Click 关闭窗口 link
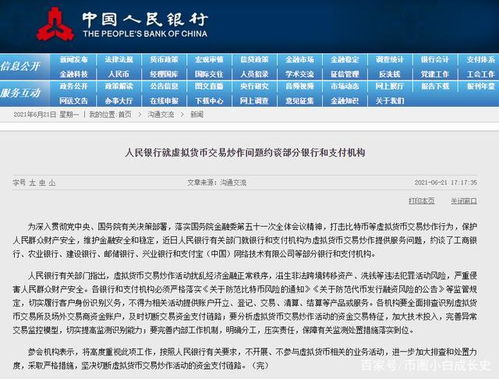The height and width of the screenshot is (379, 499). (464, 201)
